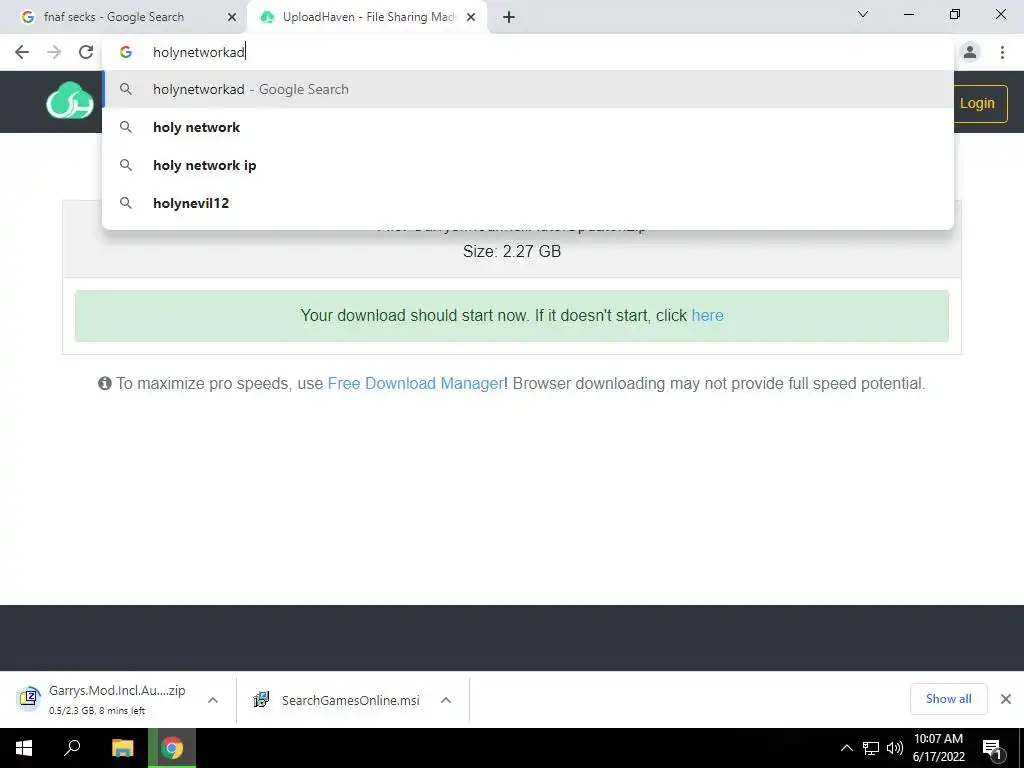
Task: Click the msi installer icon in downloads bar
Action: (x=261, y=699)
